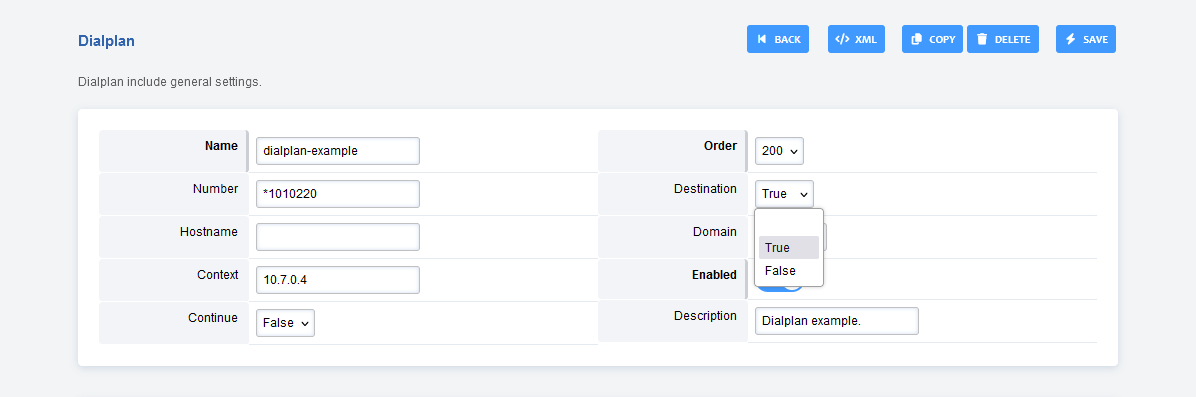Viewport: 1196px width, 397px height.
Task: Click the Dialplan page heading
Action: click(107, 41)
